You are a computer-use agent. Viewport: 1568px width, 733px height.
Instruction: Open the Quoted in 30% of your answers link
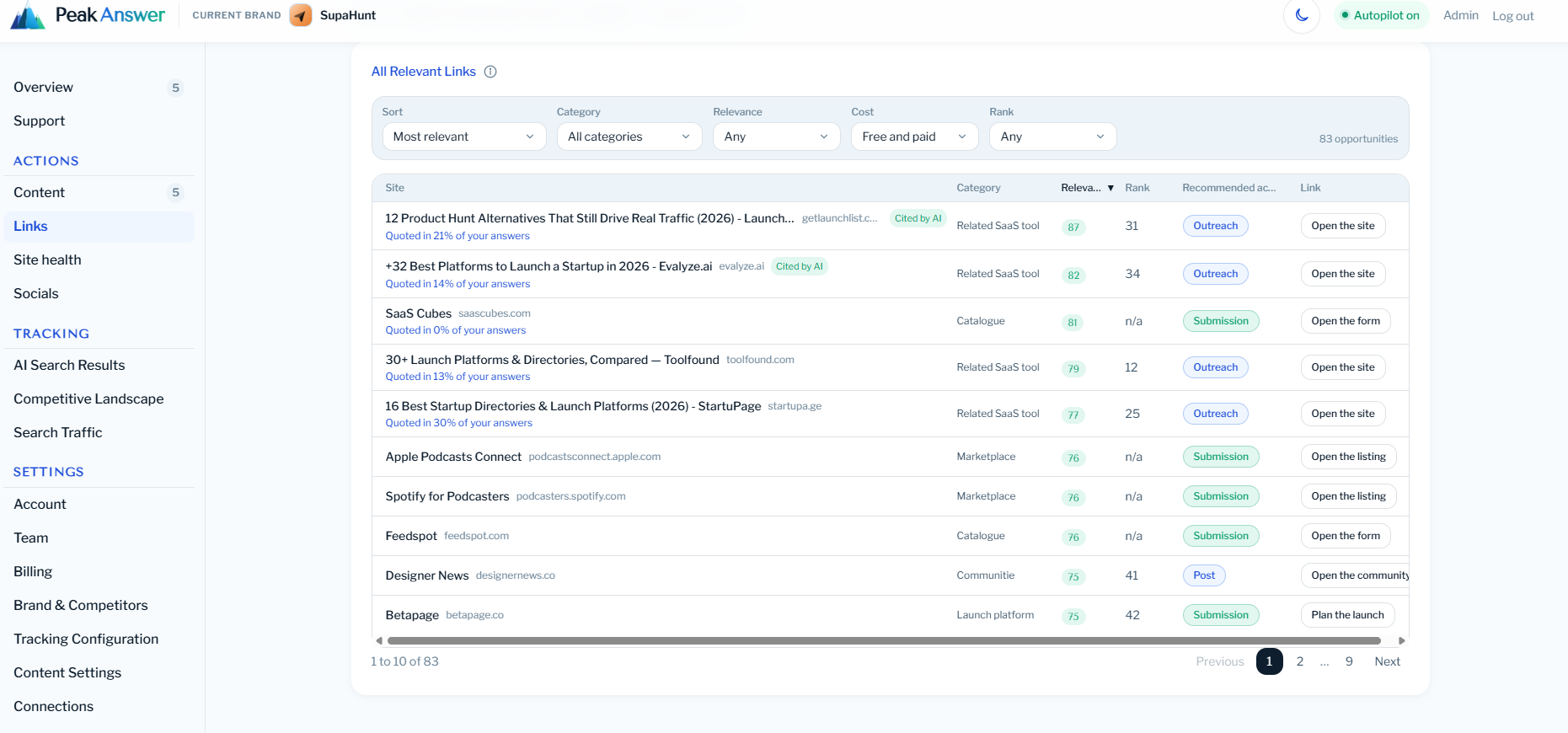click(x=458, y=423)
